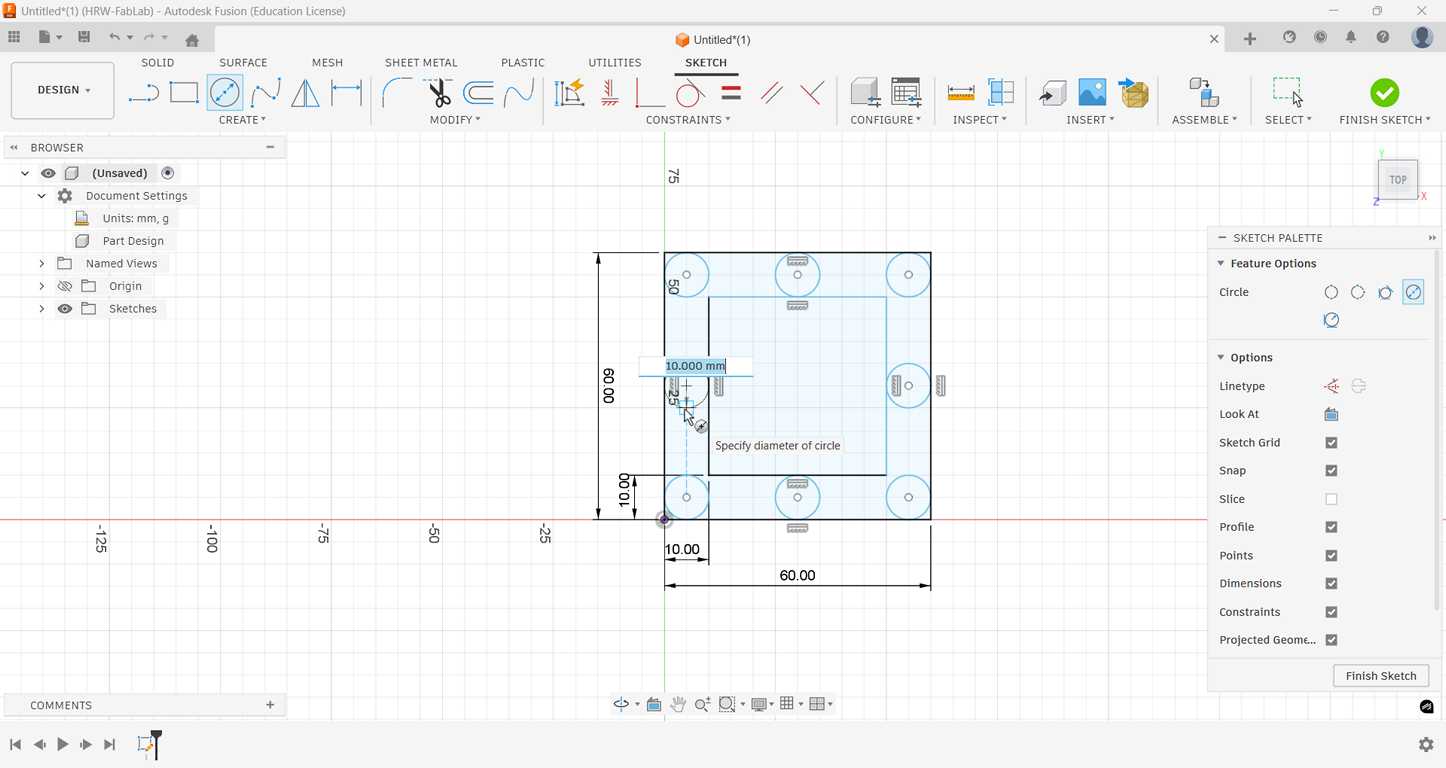Click the Orbit navigation tool

621,704
